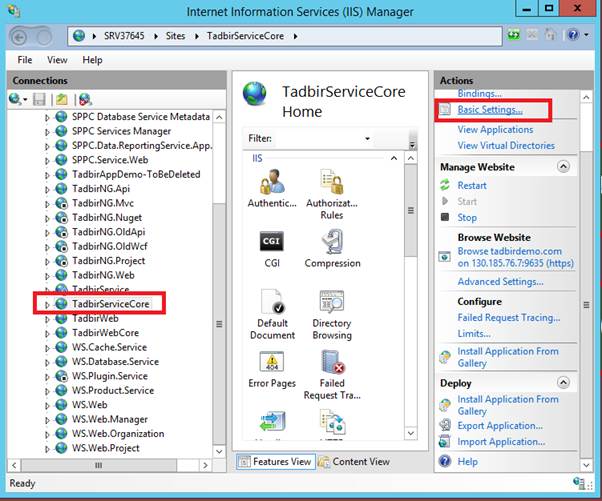Click the Connections tree vertical scrollbar
Viewport: 602px width, 501px height.
[219, 324]
